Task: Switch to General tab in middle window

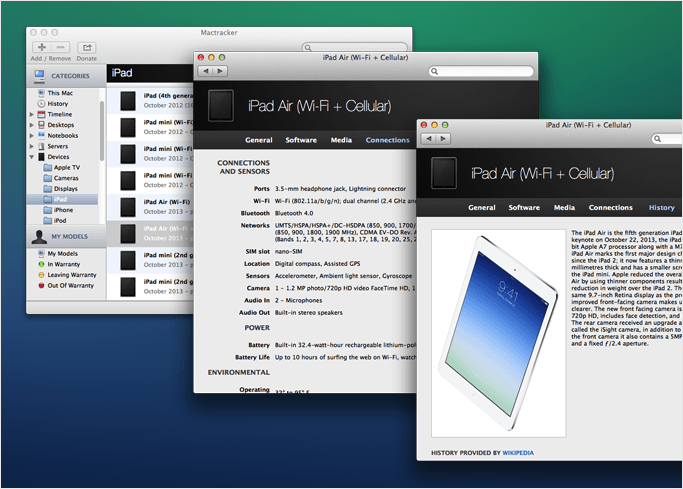Action: coord(259,140)
